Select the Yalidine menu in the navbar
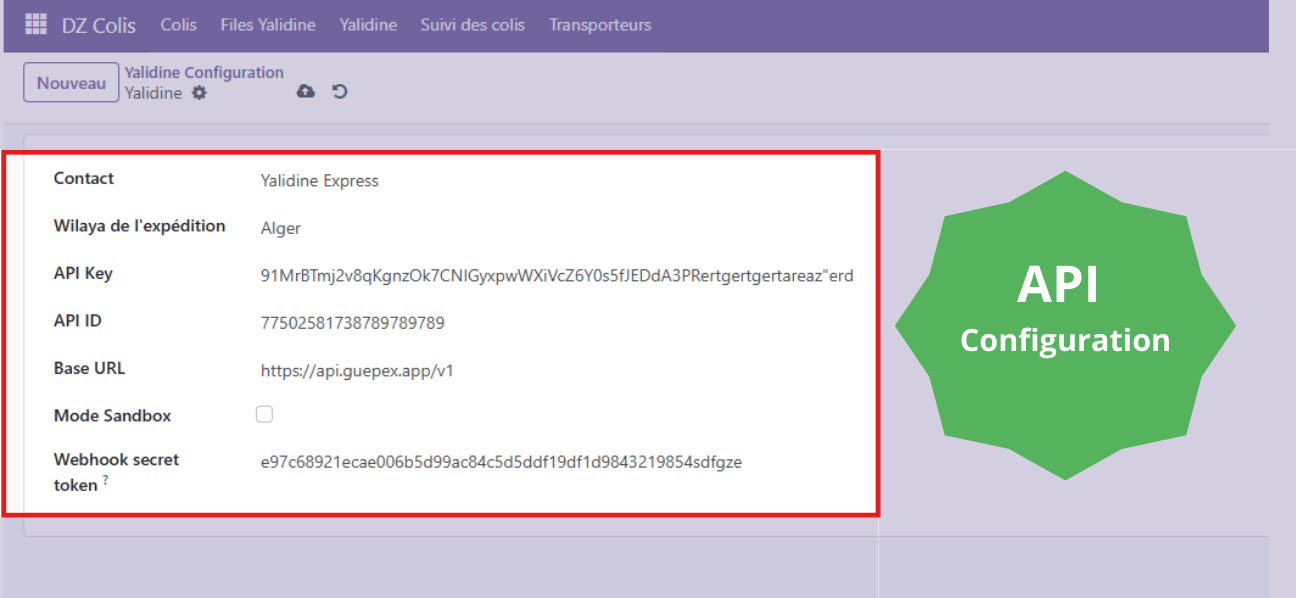Viewport: 1296px width, 598px height. point(368,25)
